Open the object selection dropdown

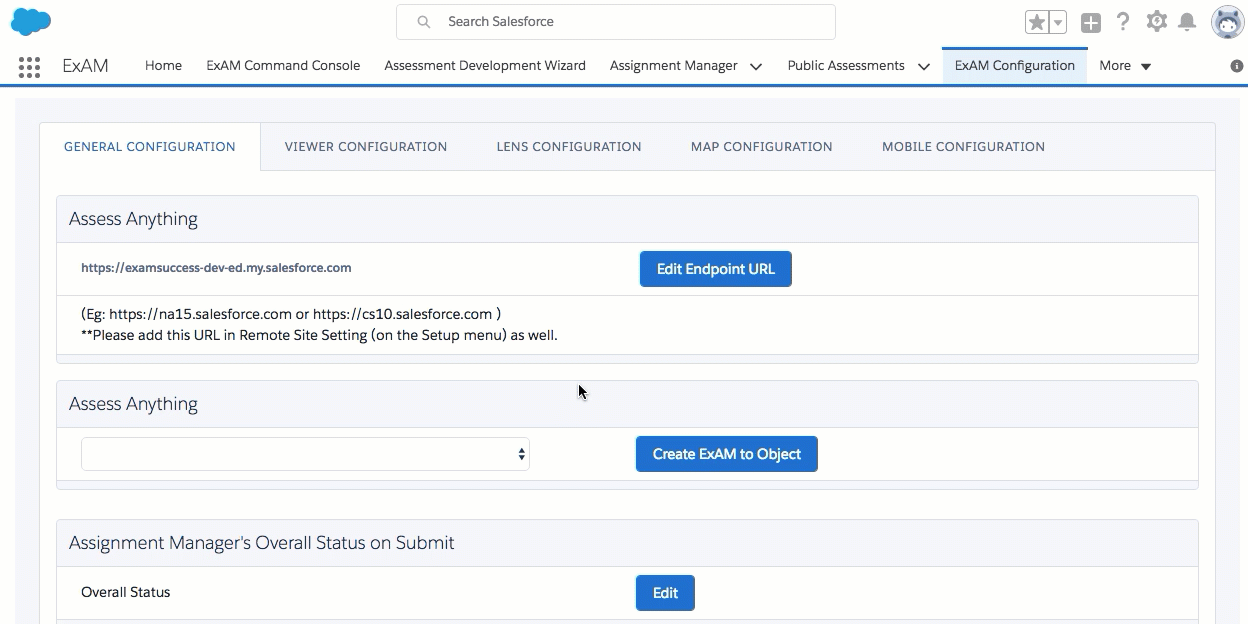[x=305, y=454]
